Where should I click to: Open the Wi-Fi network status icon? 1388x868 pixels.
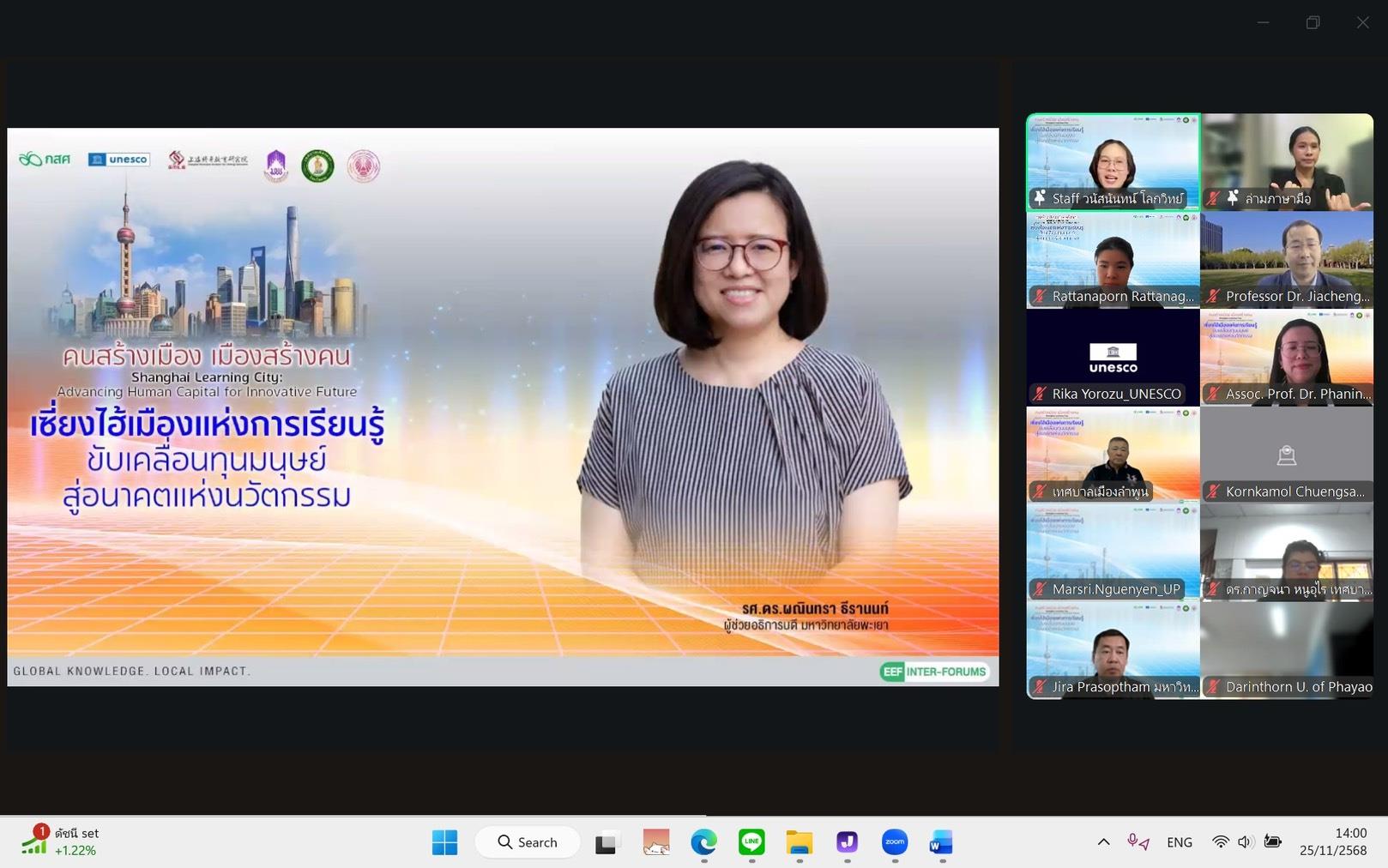pyautogui.click(x=1220, y=842)
